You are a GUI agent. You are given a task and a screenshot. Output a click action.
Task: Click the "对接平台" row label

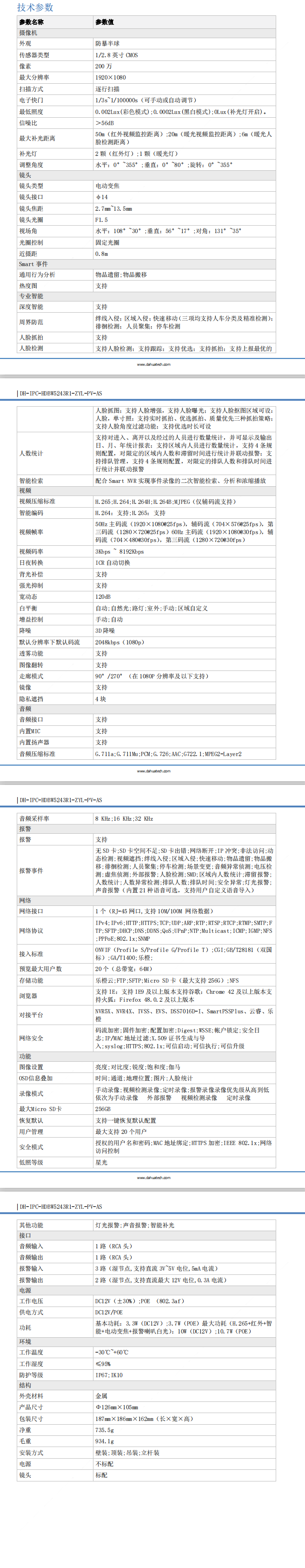31,1015
